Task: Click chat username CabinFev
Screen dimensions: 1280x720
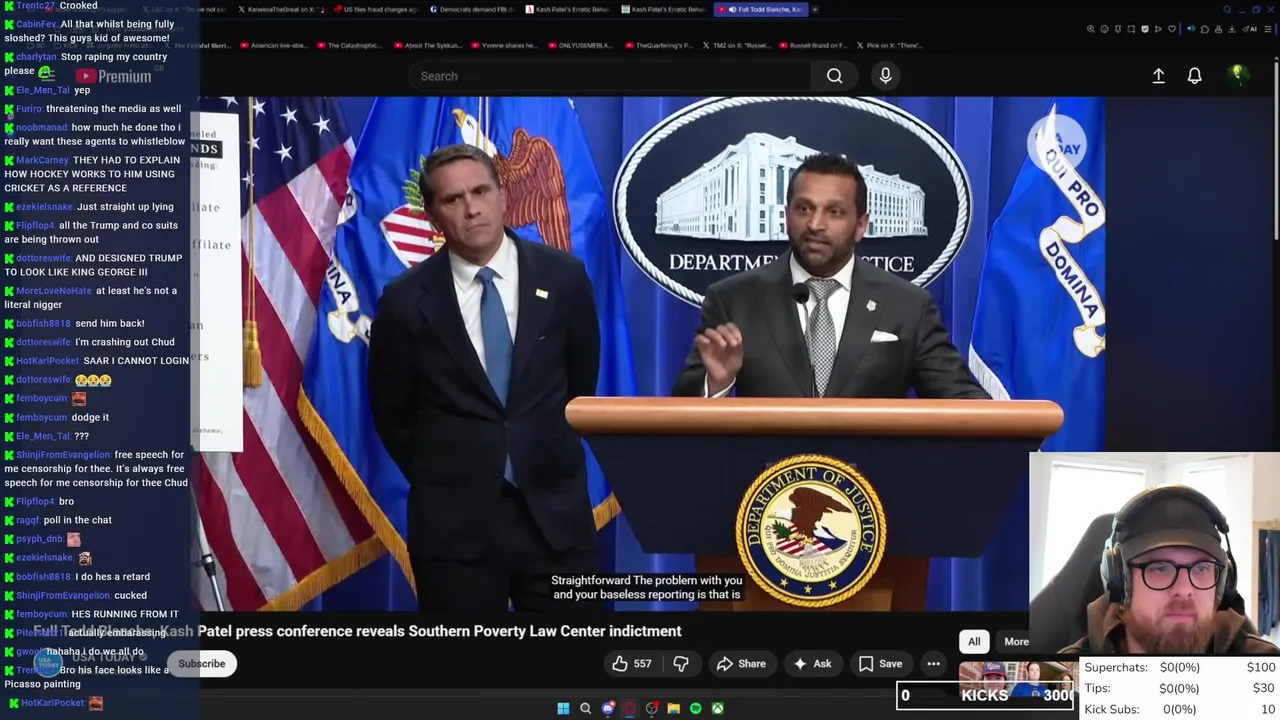Action: point(36,24)
